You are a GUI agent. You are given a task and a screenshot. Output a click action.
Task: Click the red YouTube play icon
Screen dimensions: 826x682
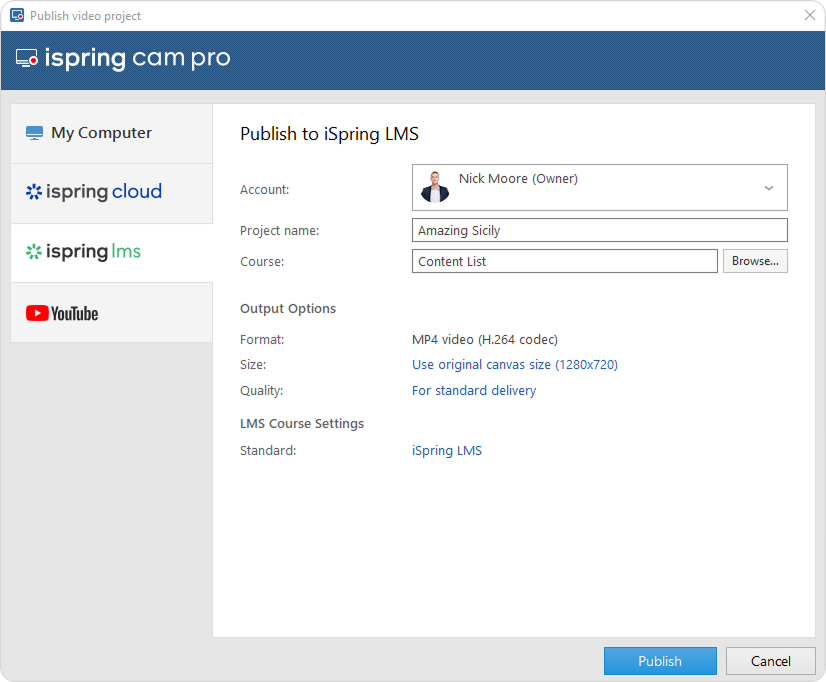pos(37,314)
